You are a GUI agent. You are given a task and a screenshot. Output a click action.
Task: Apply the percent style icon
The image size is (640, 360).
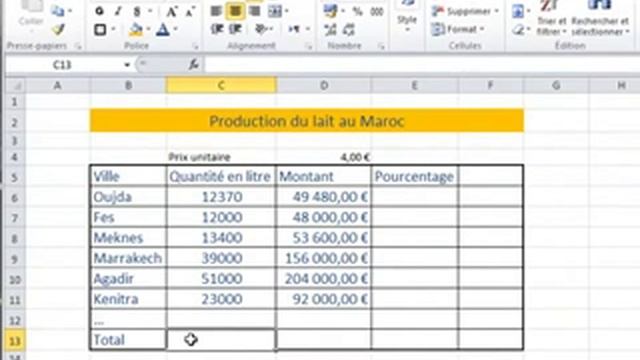point(358,11)
